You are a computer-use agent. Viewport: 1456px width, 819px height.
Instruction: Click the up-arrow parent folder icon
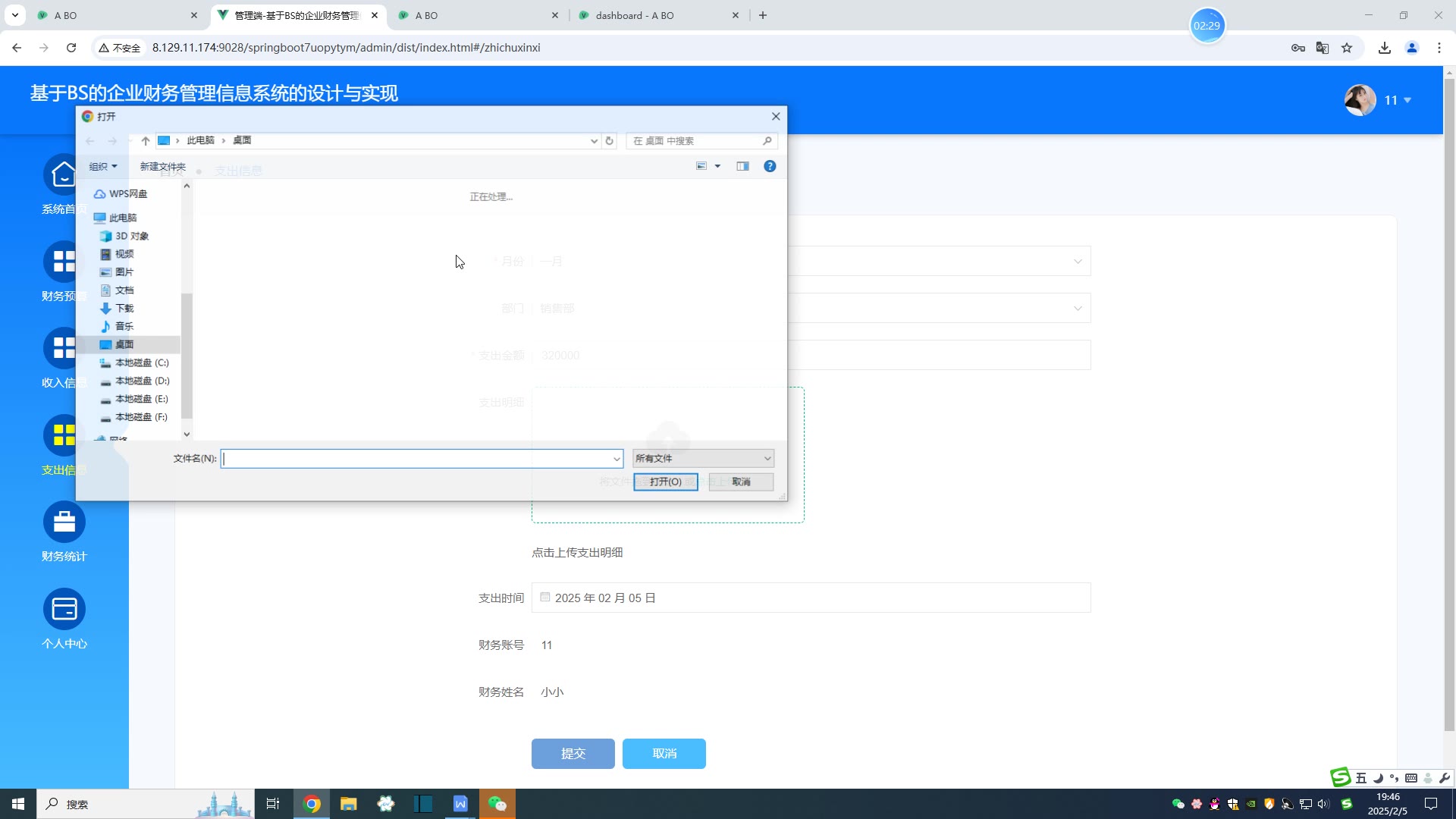coord(146,141)
